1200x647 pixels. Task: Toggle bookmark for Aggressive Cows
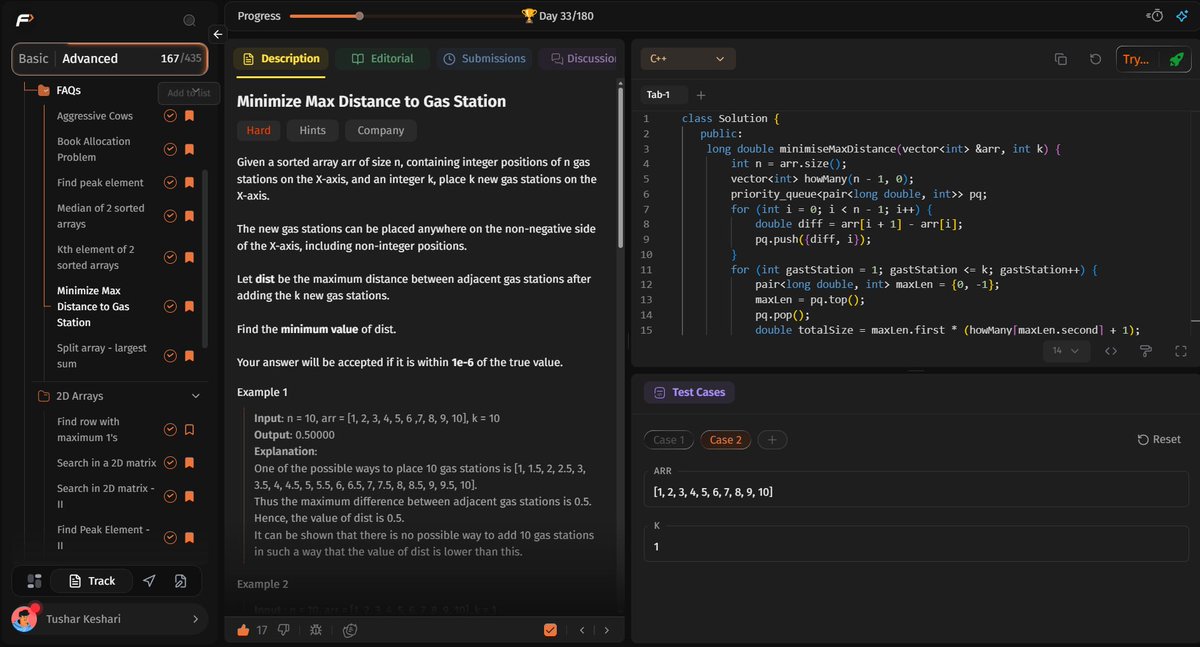click(x=189, y=116)
